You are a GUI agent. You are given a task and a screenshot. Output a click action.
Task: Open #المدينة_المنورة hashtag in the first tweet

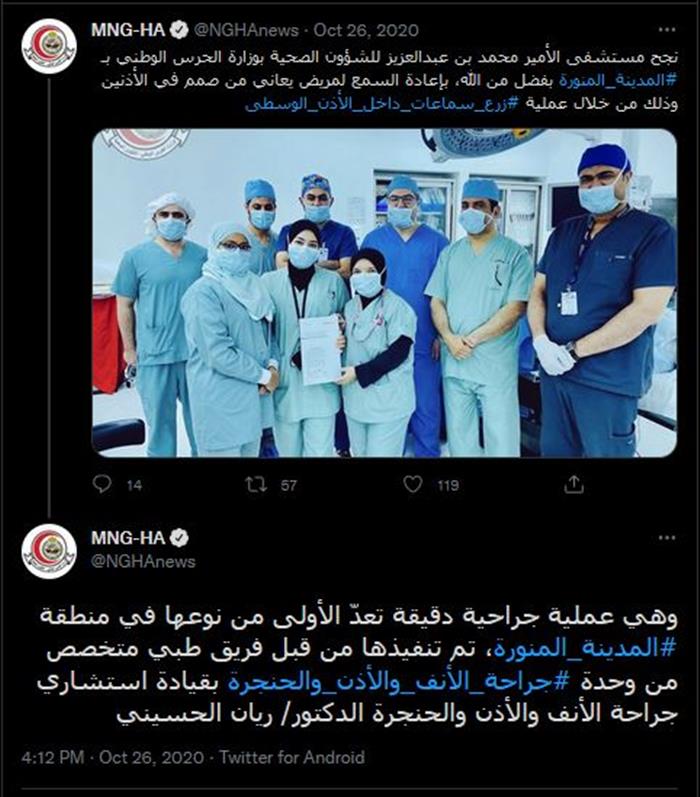pyautogui.click(x=617, y=80)
